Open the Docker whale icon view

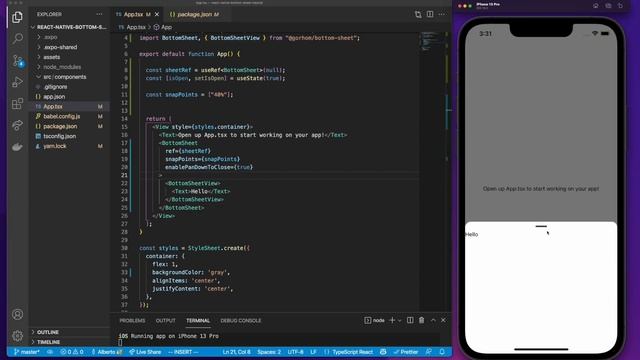tap(17, 147)
